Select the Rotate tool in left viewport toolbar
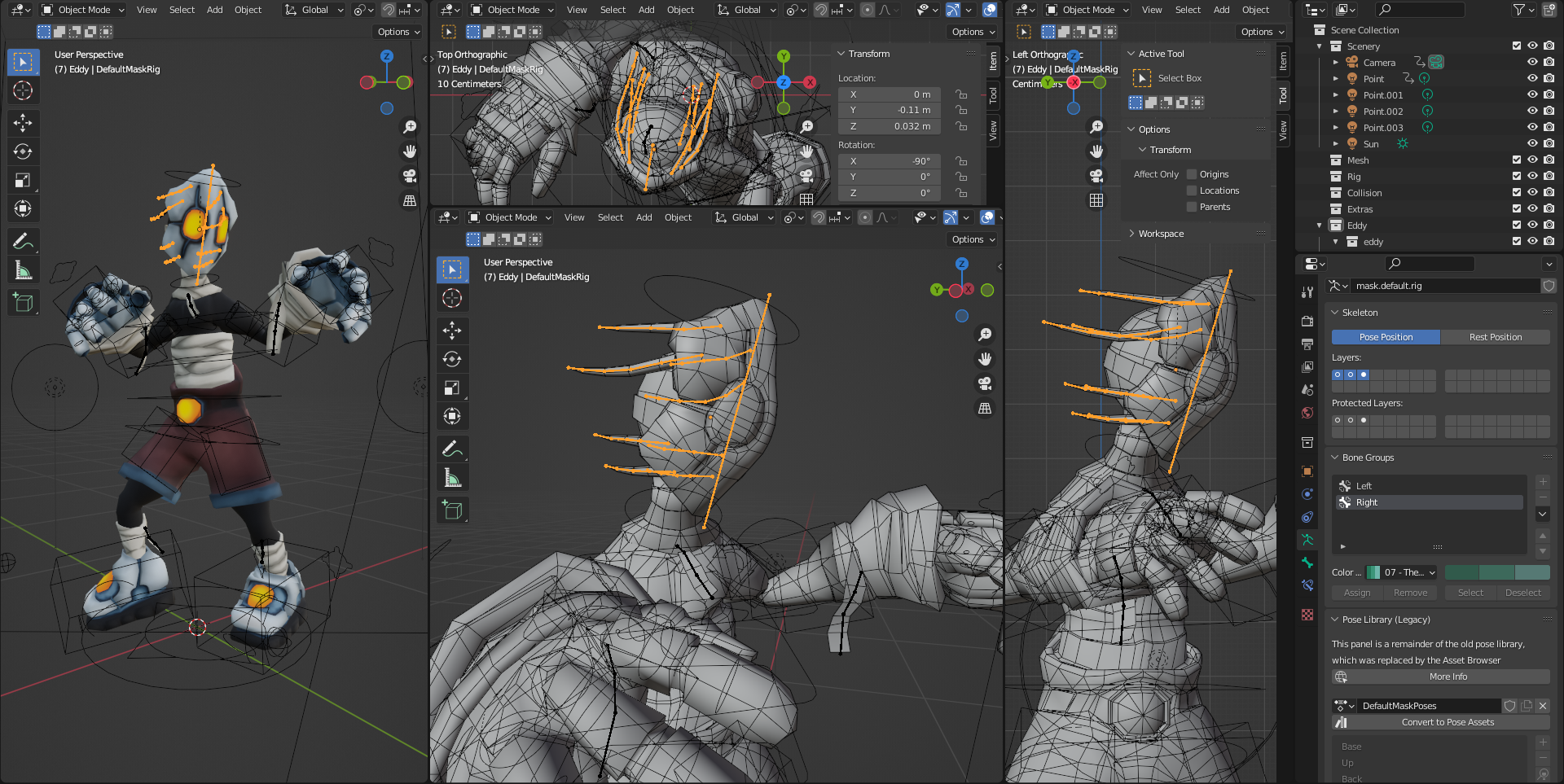This screenshot has width=1564, height=784. (23, 151)
